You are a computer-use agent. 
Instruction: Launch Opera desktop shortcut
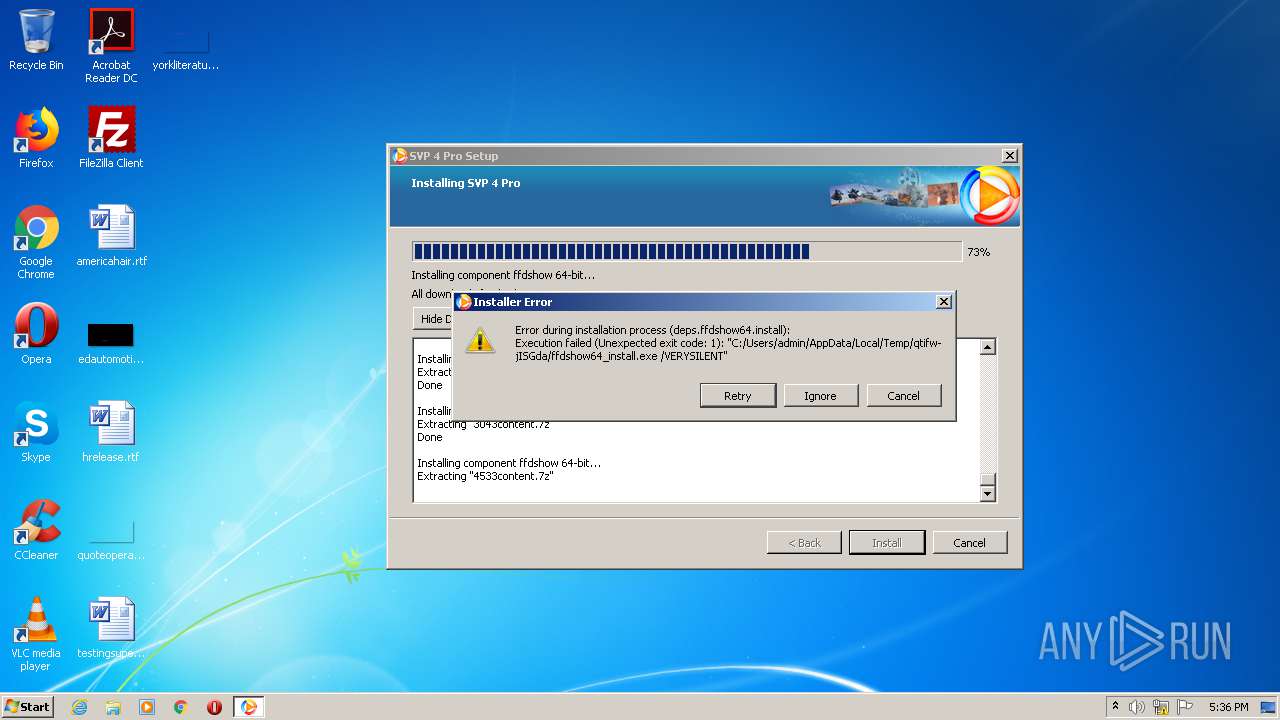(x=36, y=334)
